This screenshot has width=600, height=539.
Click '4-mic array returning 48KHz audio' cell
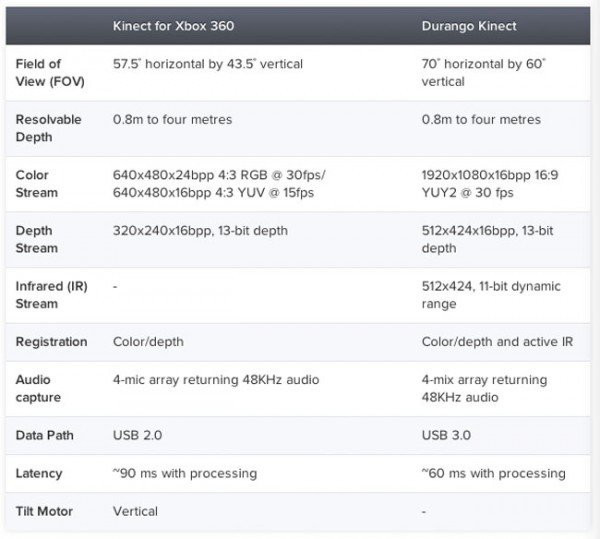[216, 380]
